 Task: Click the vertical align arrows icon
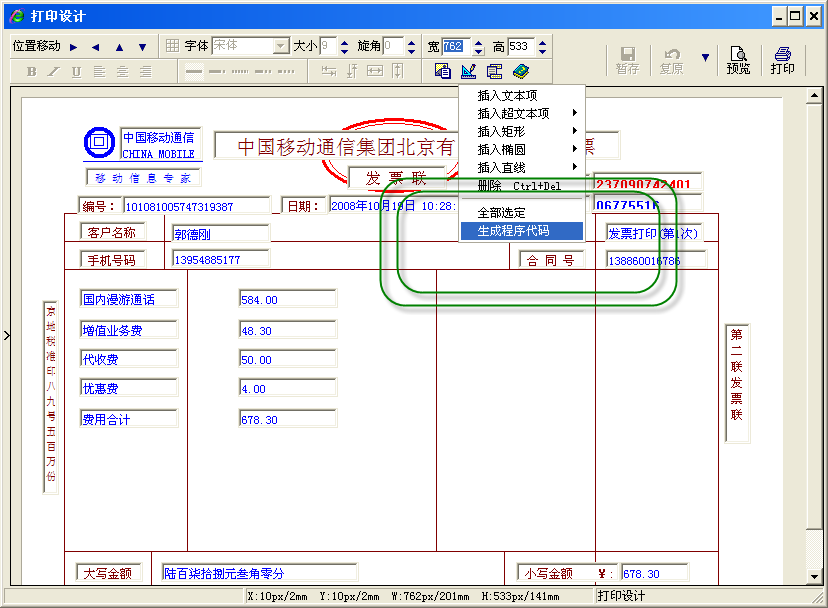352,71
